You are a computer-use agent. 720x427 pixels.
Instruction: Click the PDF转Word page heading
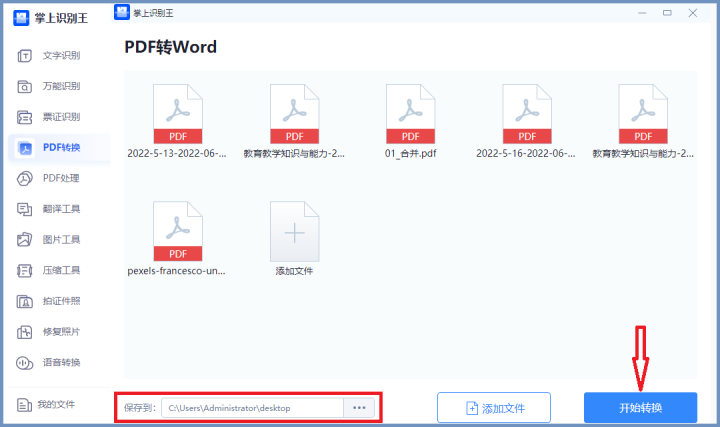[x=170, y=47]
